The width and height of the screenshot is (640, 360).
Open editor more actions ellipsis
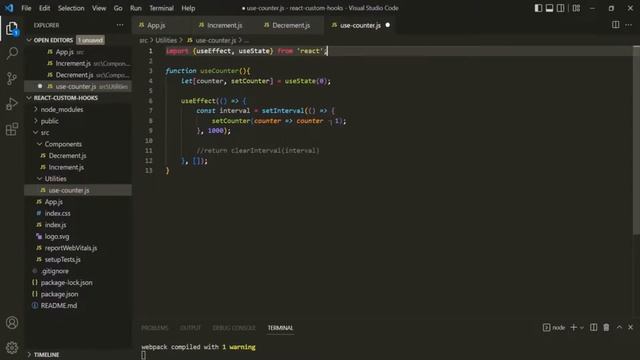click(629, 25)
